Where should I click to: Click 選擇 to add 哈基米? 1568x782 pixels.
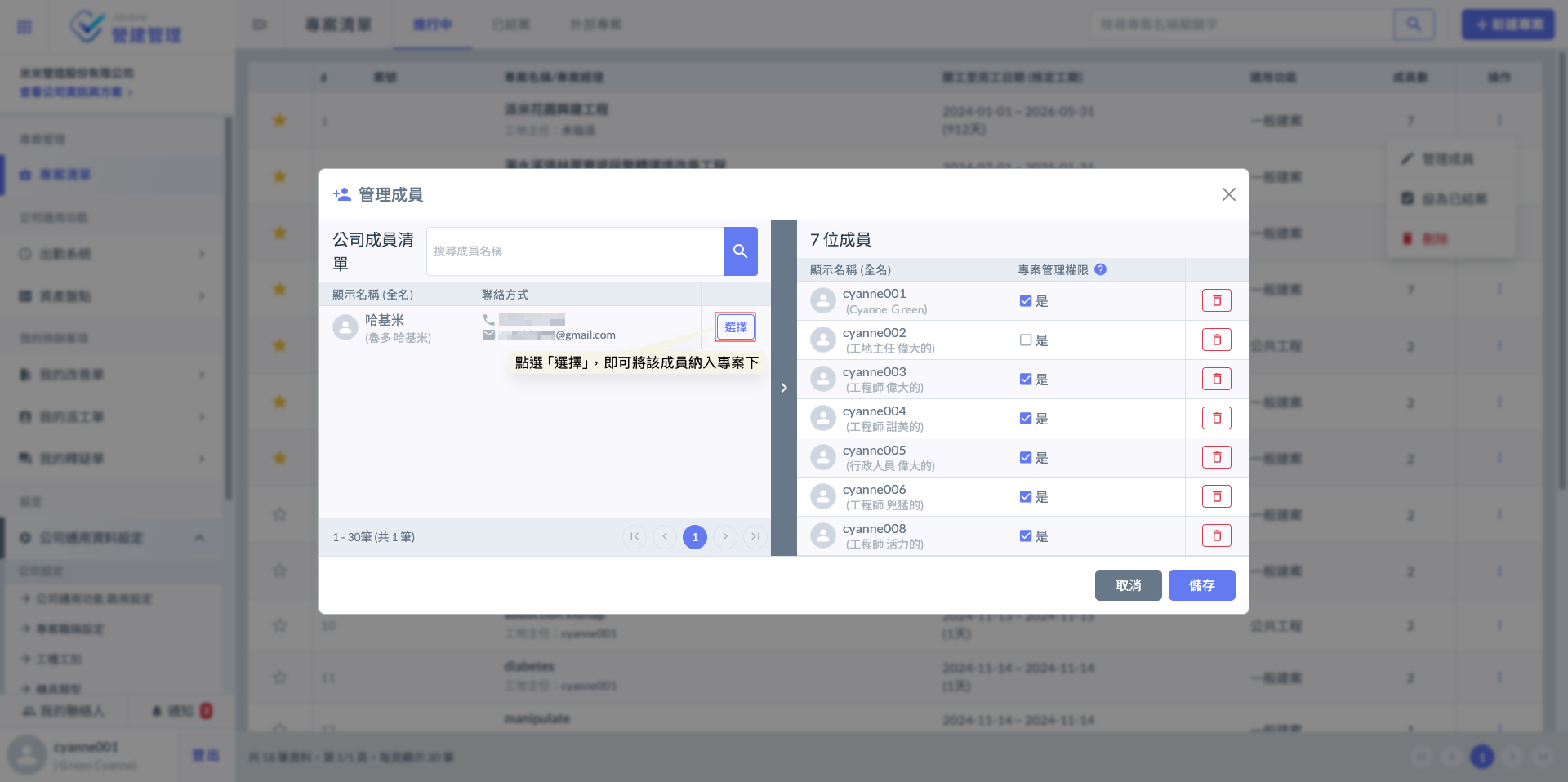735,327
